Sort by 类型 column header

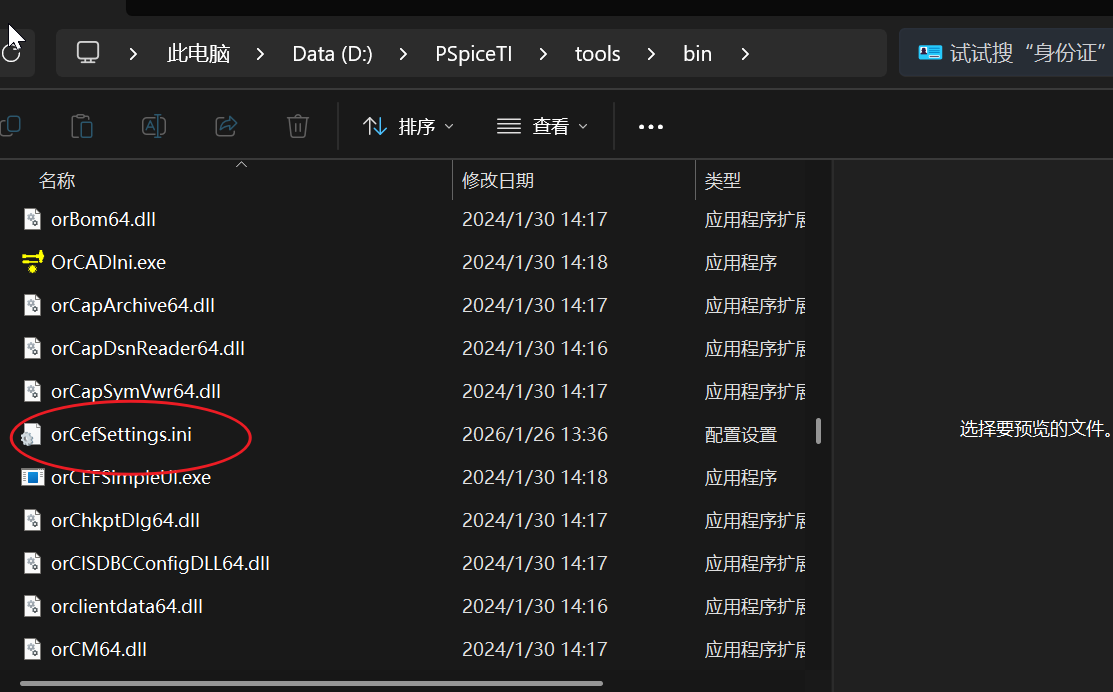click(723, 181)
